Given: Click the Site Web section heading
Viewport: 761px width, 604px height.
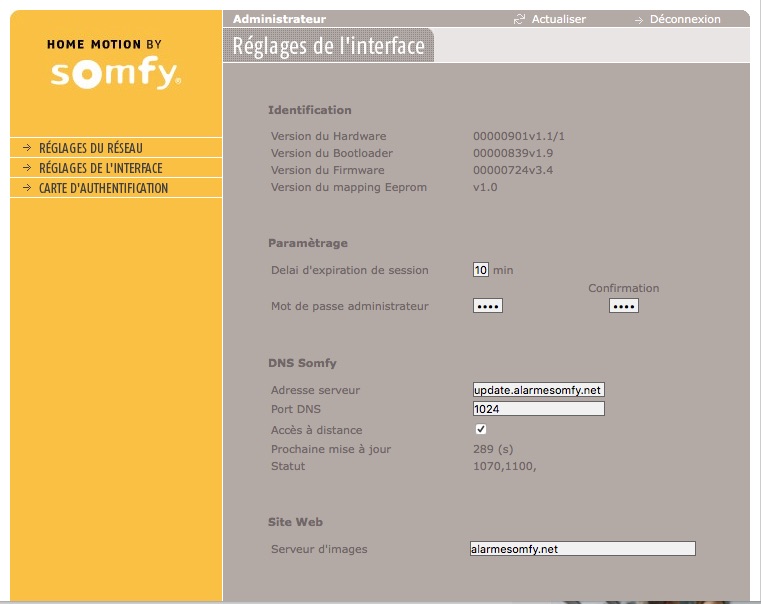Looking at the screenshot, I should (296, 522).
